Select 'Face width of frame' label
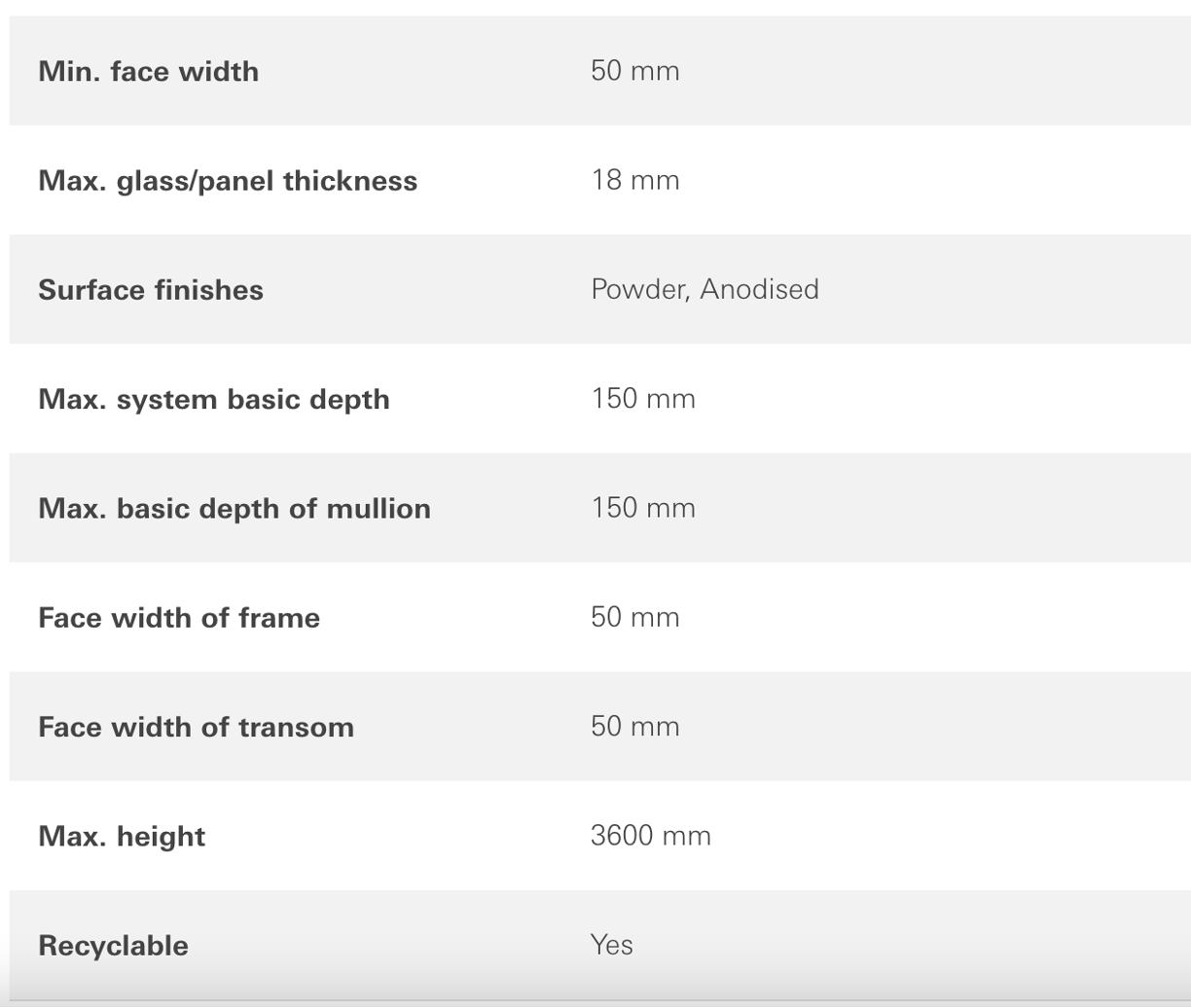The width and height of the screenshot is (1191, 1008). 179,618
